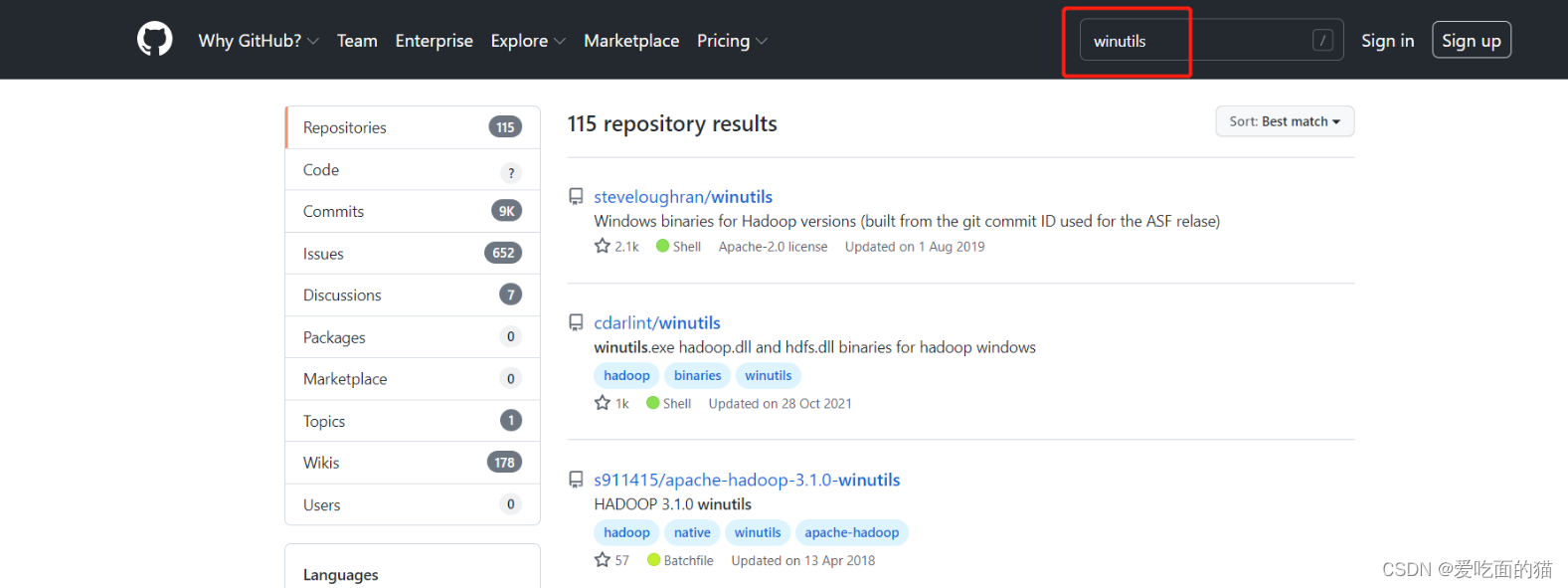1568x588 pixels.
Task: Click the 'Updated on 13 Apr 2018' text
Action: [803, 560]
